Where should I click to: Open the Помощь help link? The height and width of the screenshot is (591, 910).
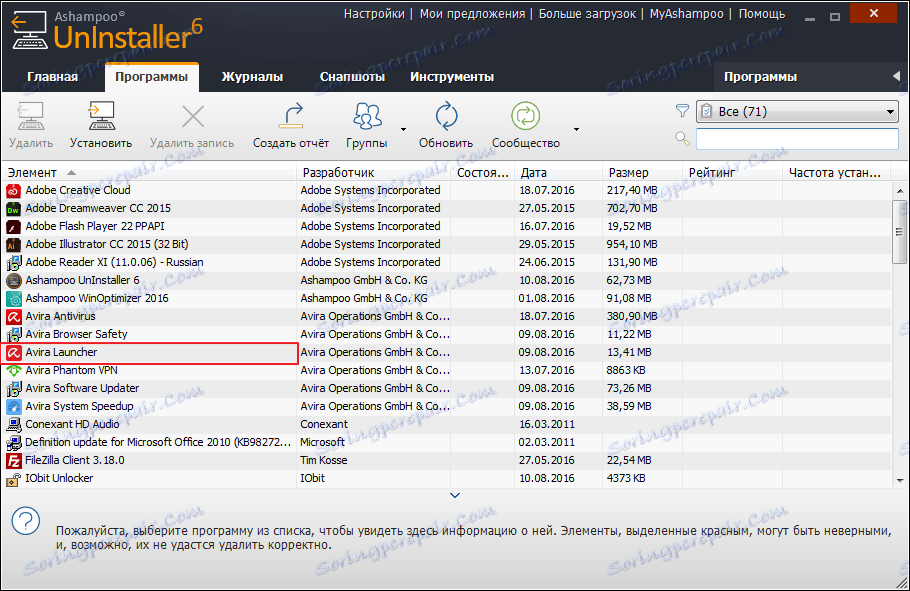coord(761,13)
